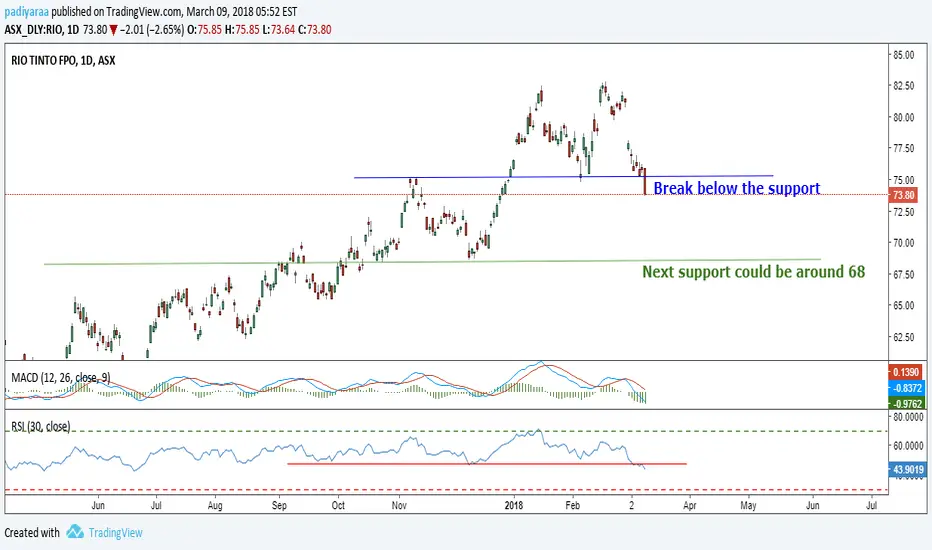This screenshot has width=932, height=550.
Task: Click the Sep label on time axis
Action: pos(279,505)
